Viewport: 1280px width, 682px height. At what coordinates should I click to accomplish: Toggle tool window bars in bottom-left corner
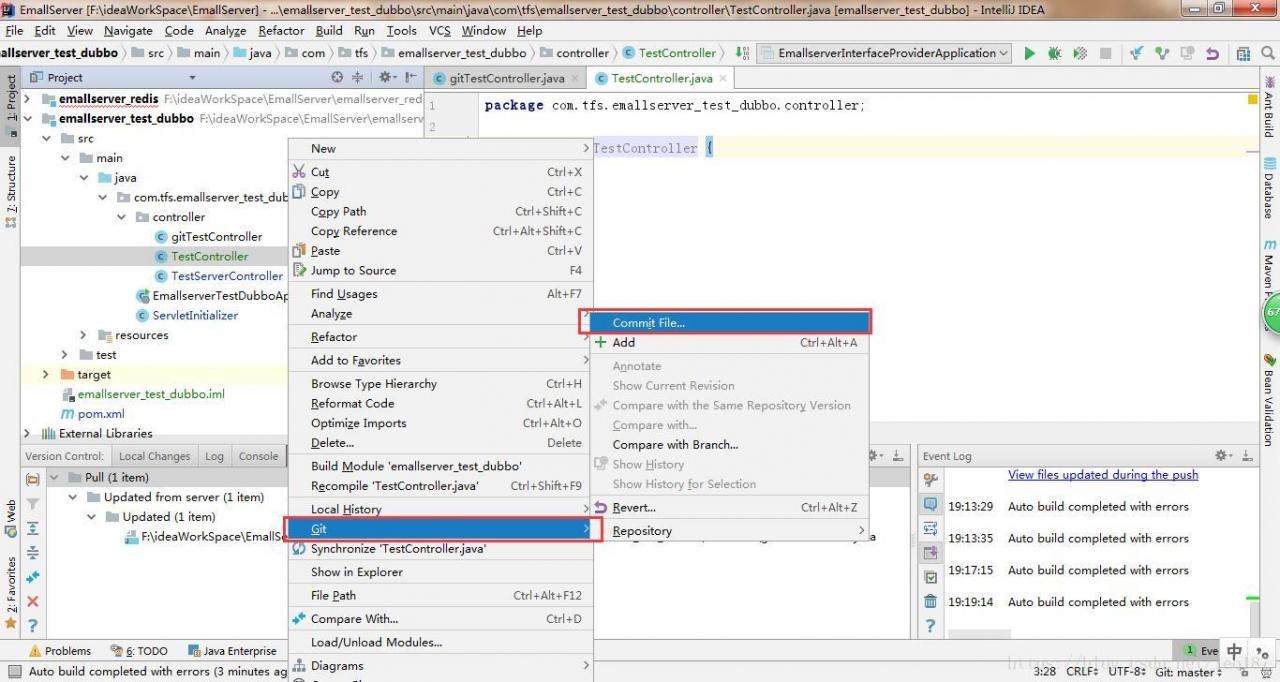14,672
